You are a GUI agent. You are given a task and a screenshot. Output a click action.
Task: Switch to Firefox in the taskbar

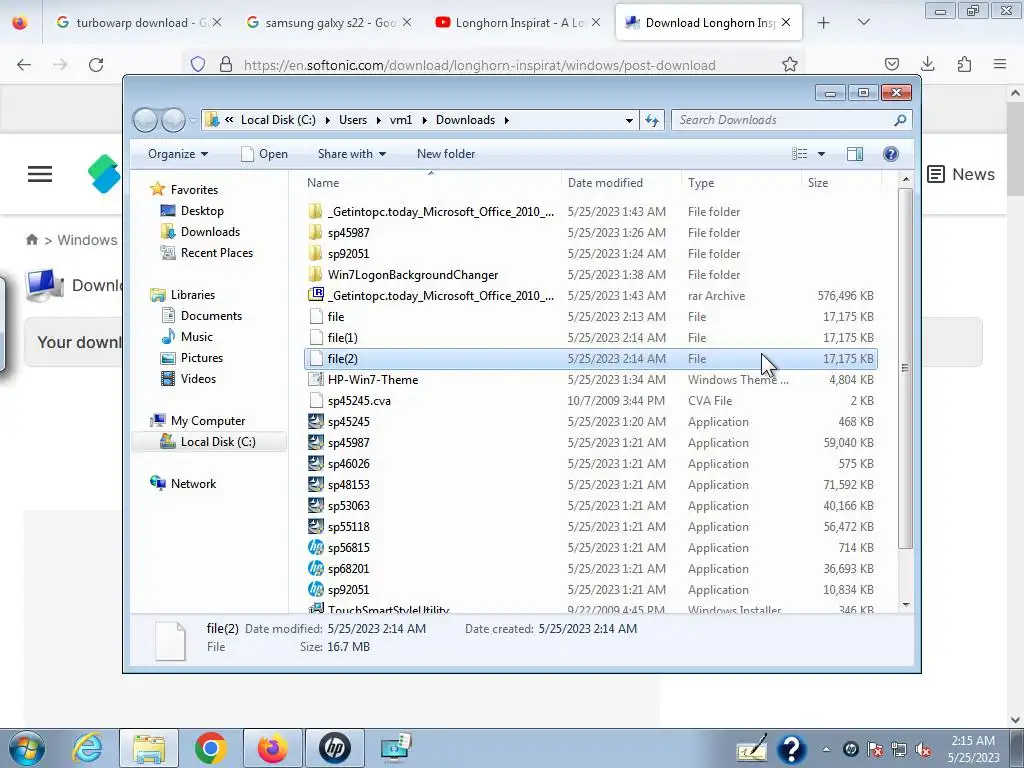click(272, 748)
